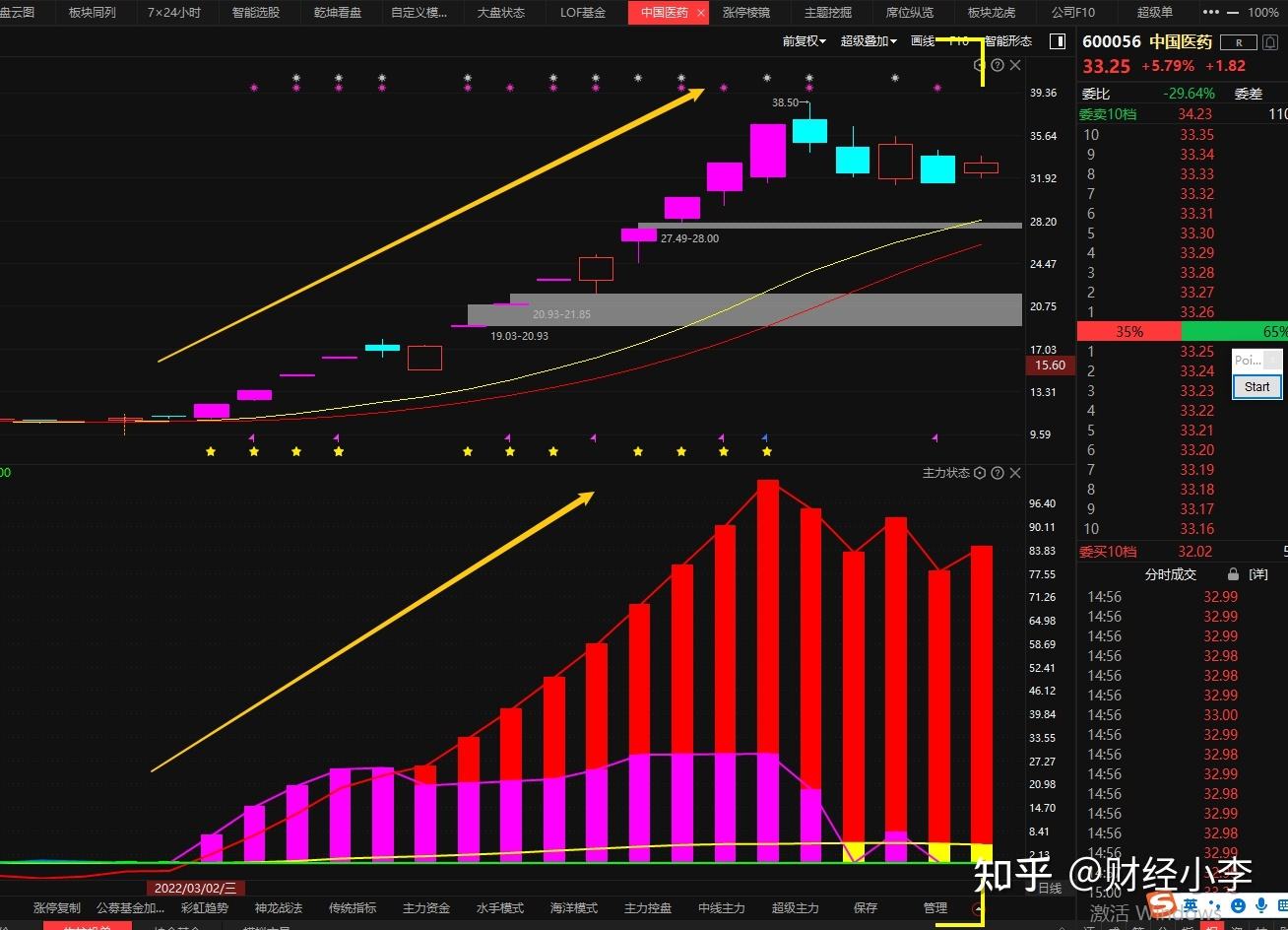Open the 主题挖掘 tab

tap(828, 13)
